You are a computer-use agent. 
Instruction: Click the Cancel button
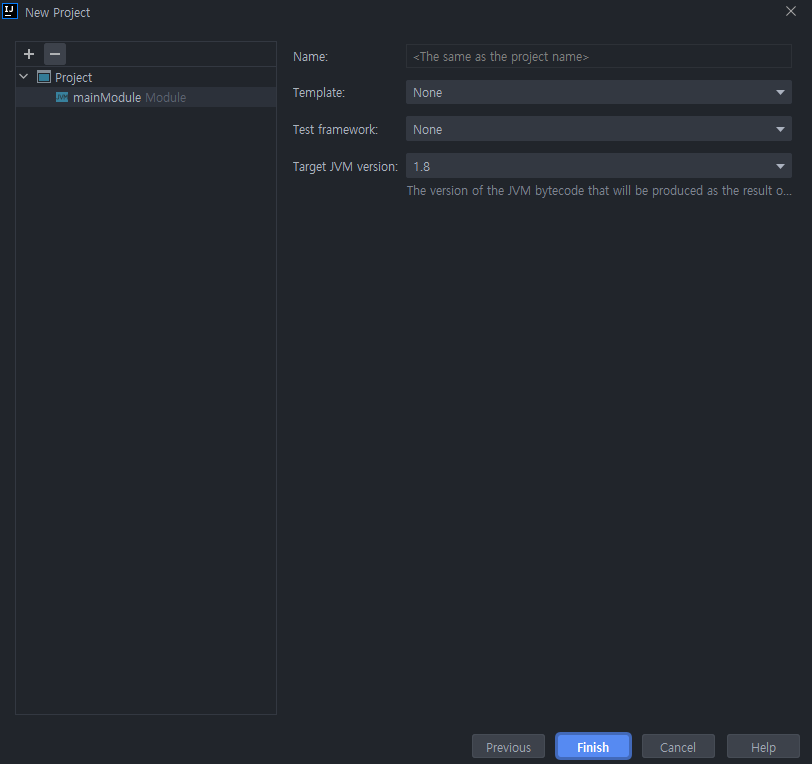pyautogui.click(x=678, y=747)
